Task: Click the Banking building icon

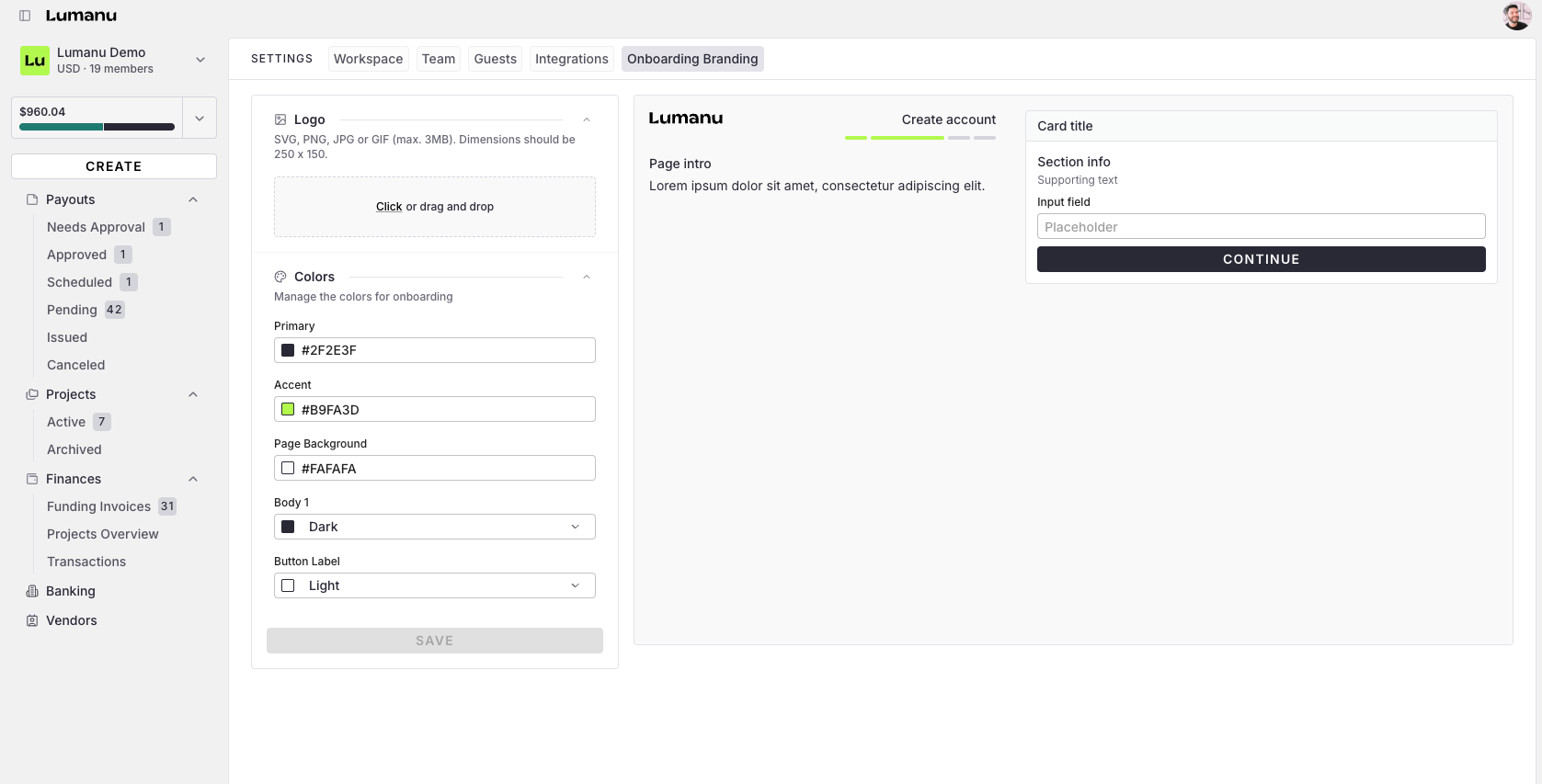Action: (32, 591)
